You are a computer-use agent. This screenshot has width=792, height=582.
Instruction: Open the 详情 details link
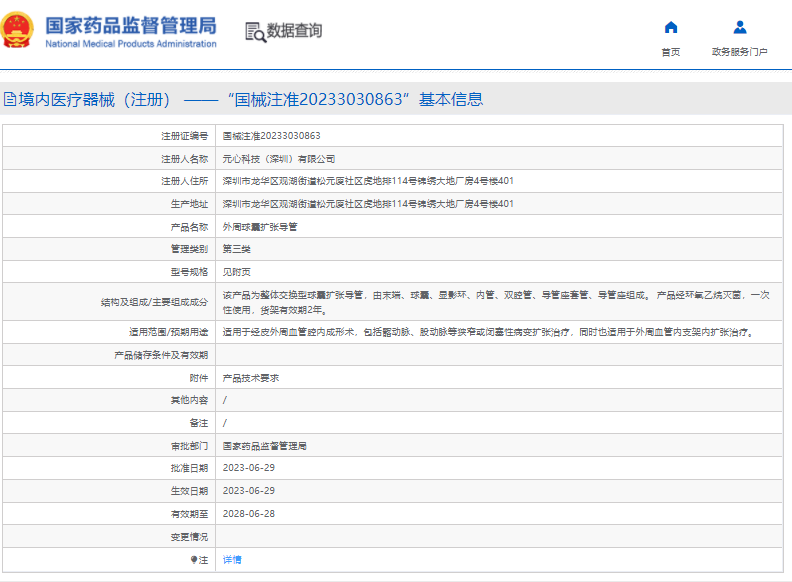coord(232,560)
